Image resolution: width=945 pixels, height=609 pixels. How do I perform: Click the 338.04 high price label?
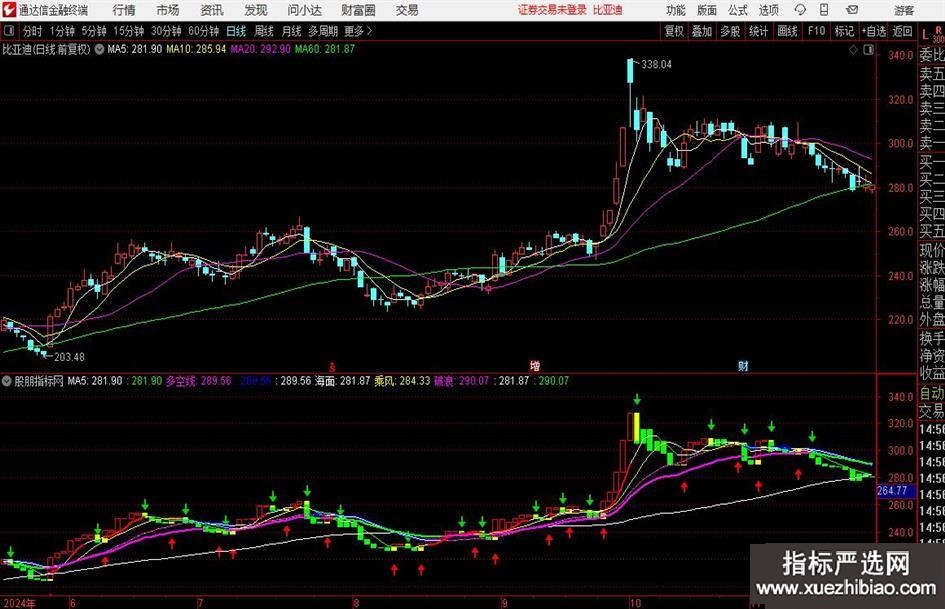coord(656,65)
